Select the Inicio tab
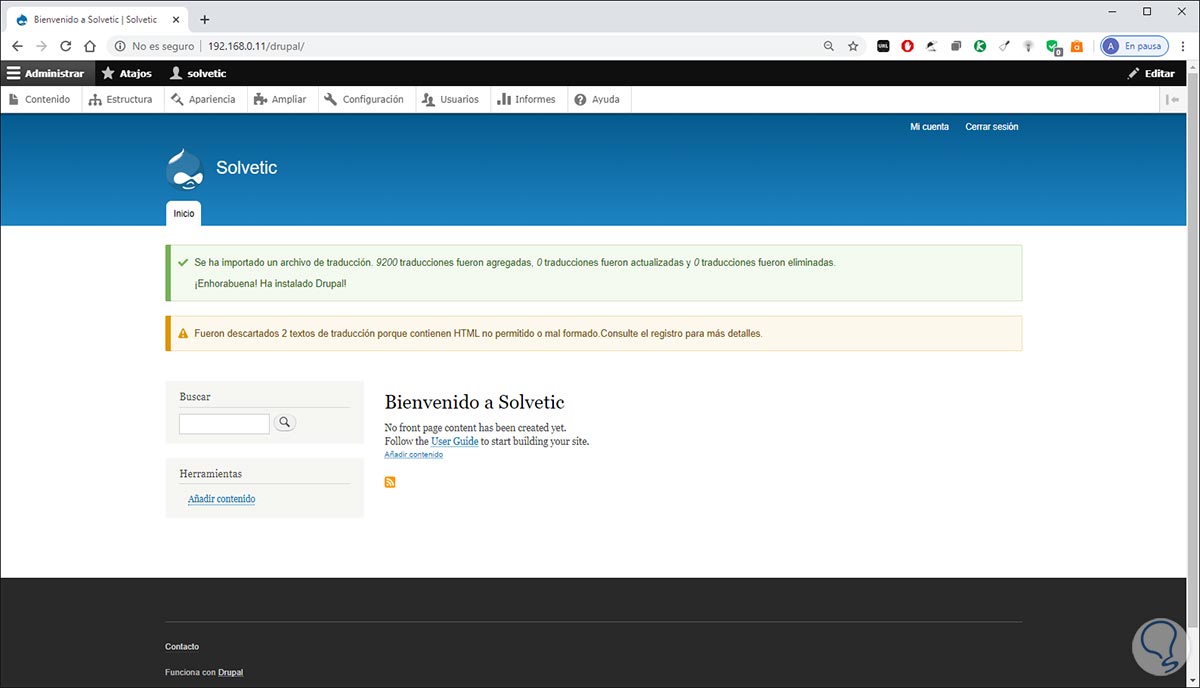This screenshot has height=688, width=1200. (183, 213)
